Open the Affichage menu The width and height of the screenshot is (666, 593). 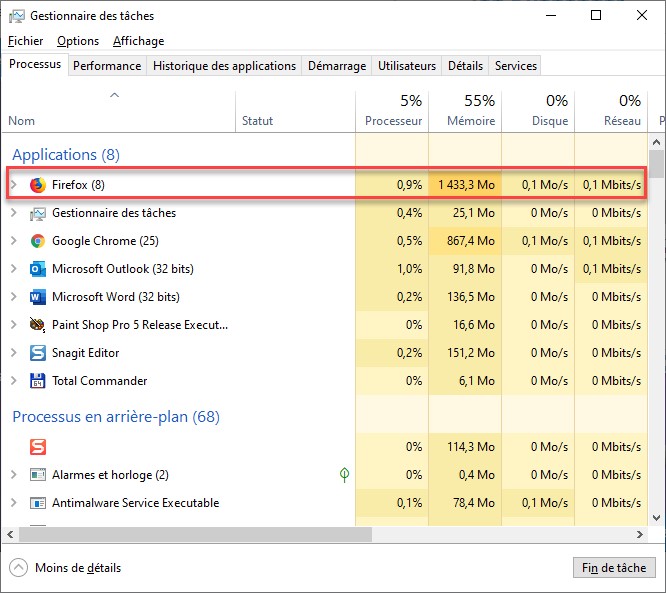tap(138, 41)
